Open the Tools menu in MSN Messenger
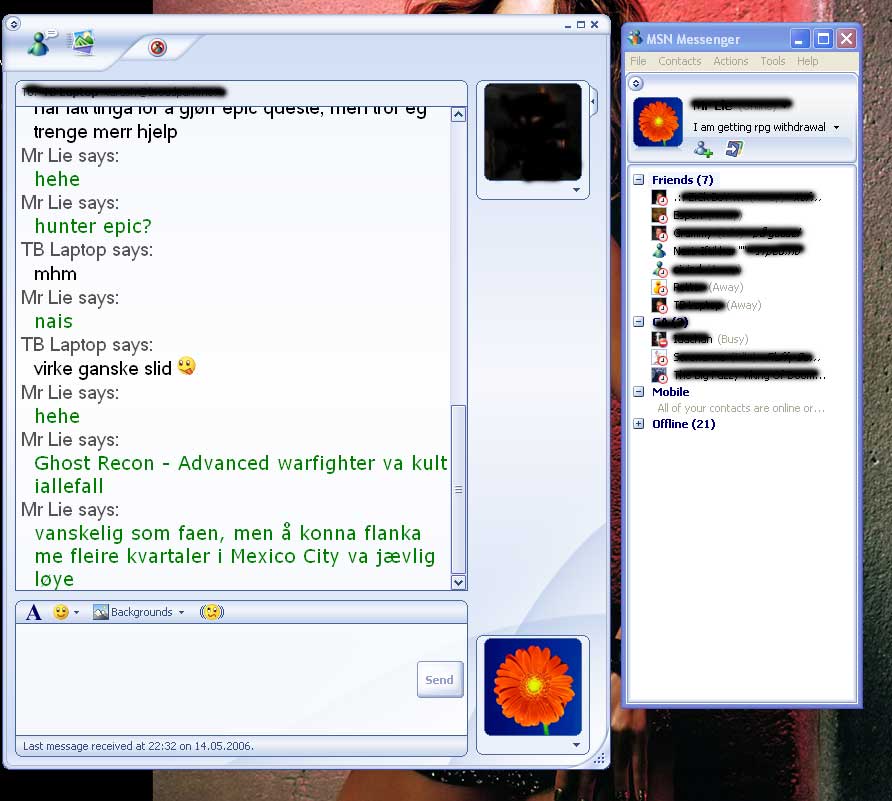 (773, 61)
